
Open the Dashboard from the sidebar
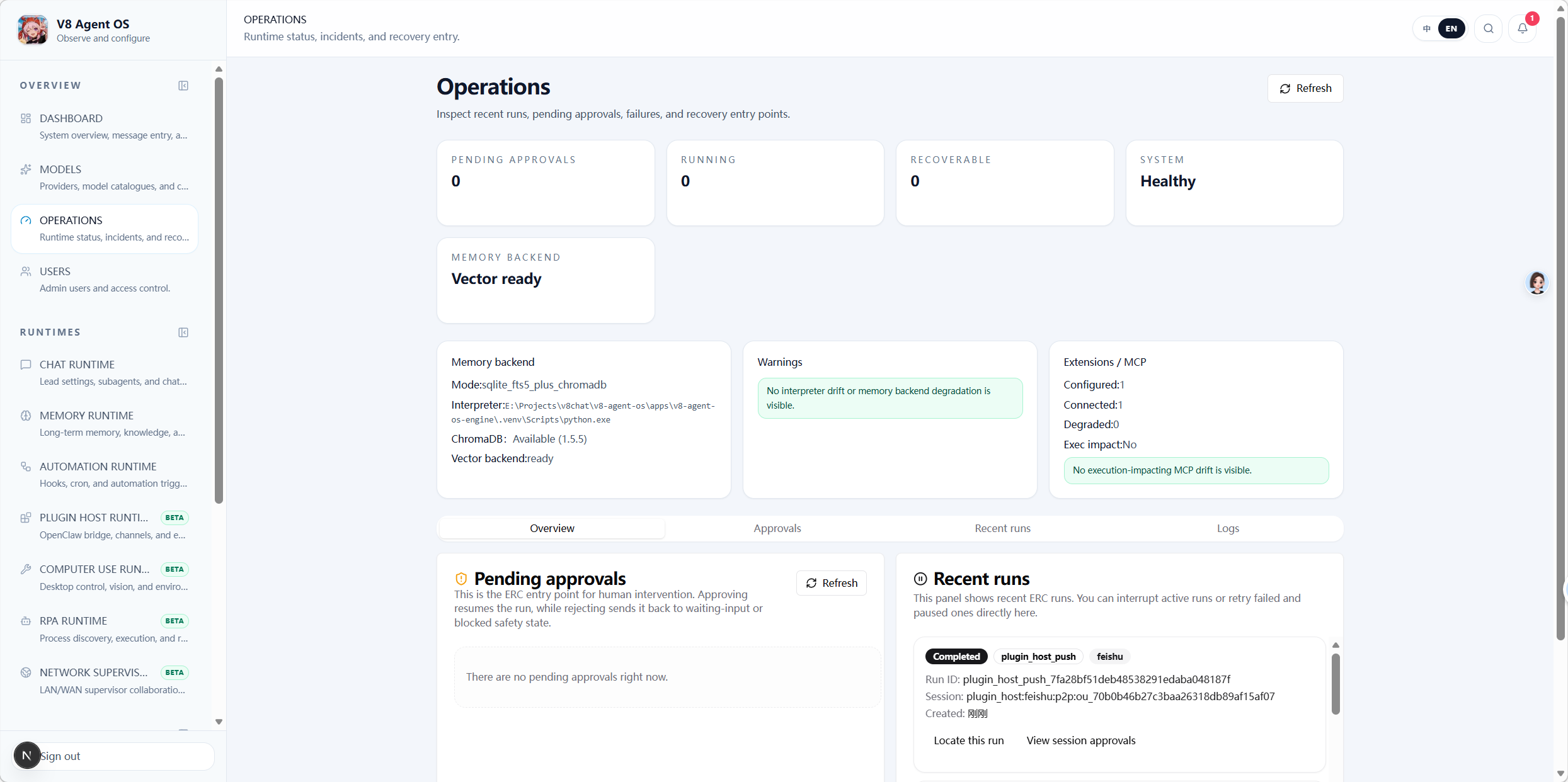[26, 118]
